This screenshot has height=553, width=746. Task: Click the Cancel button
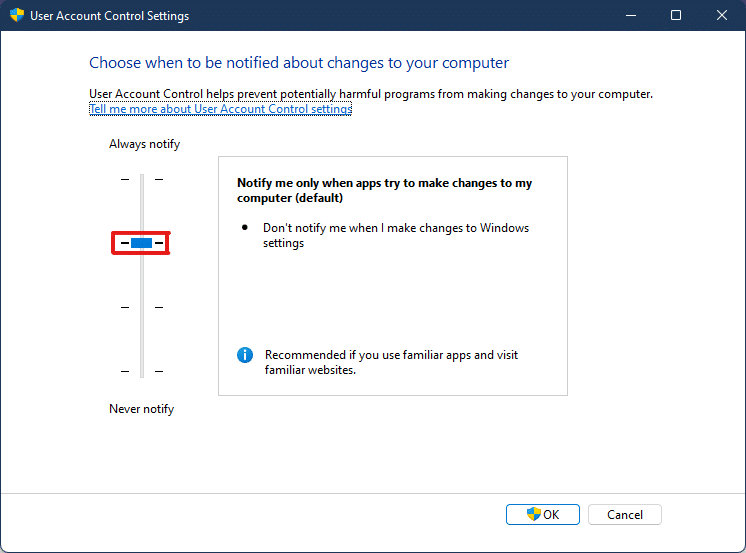point(624,514)
